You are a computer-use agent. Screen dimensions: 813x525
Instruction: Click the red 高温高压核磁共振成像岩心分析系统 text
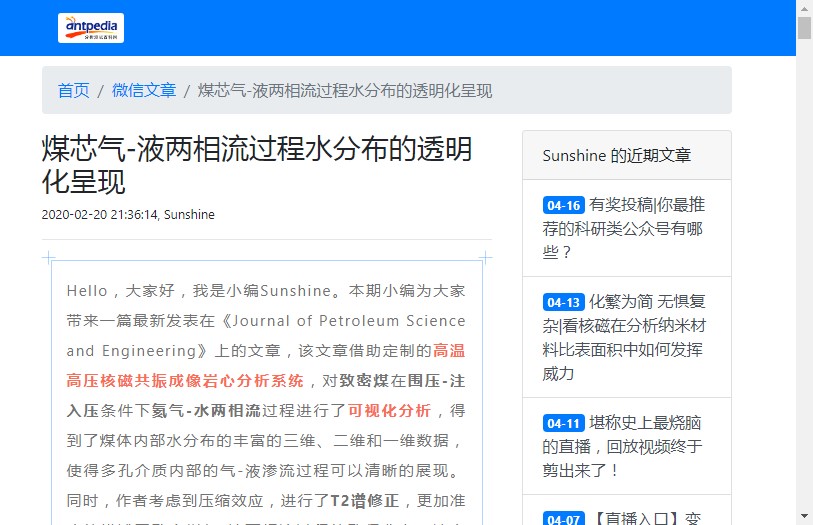[x=185, y=380]
